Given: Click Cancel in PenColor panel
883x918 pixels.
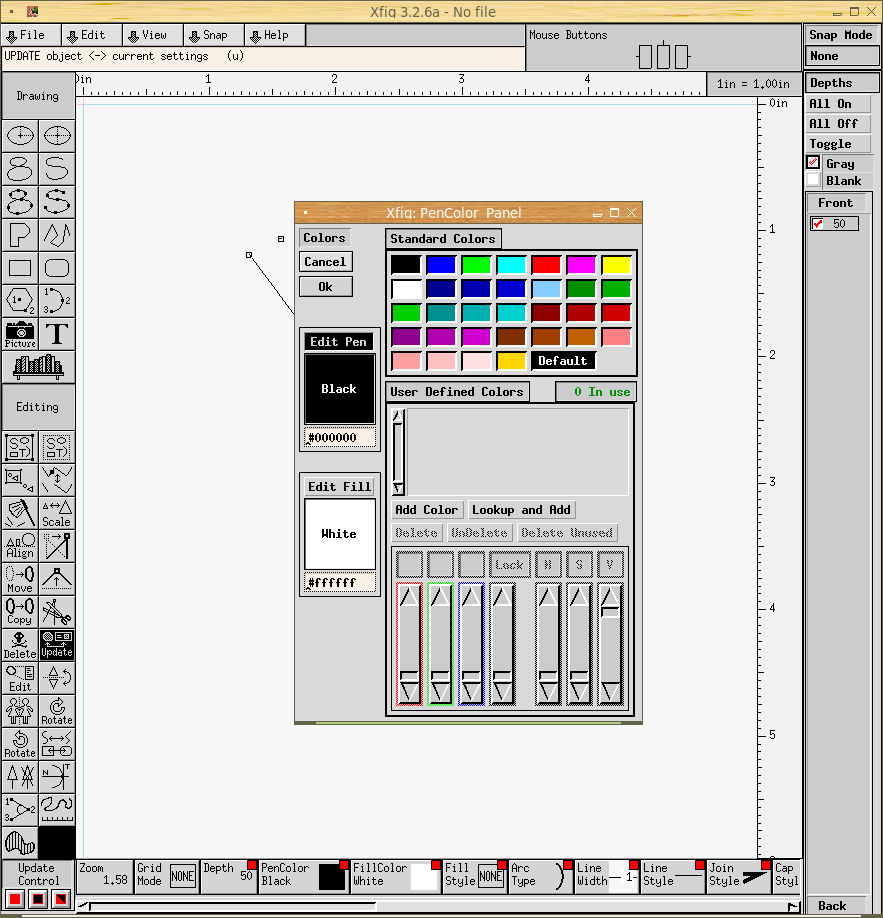Looking at the screenshot, I should point(325,262).
